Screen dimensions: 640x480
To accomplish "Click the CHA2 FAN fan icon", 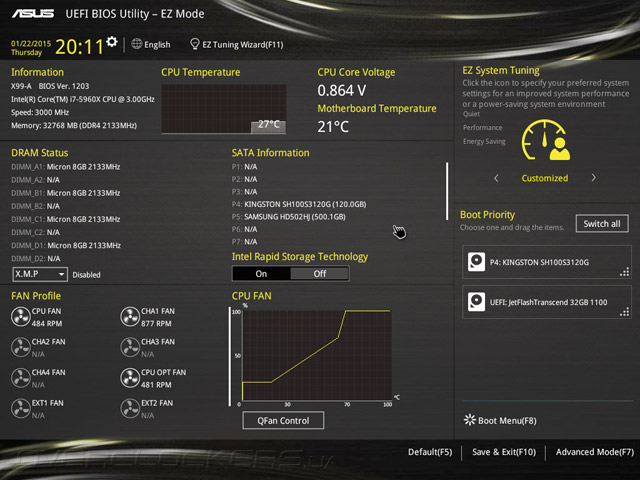I will click(20, 347).
